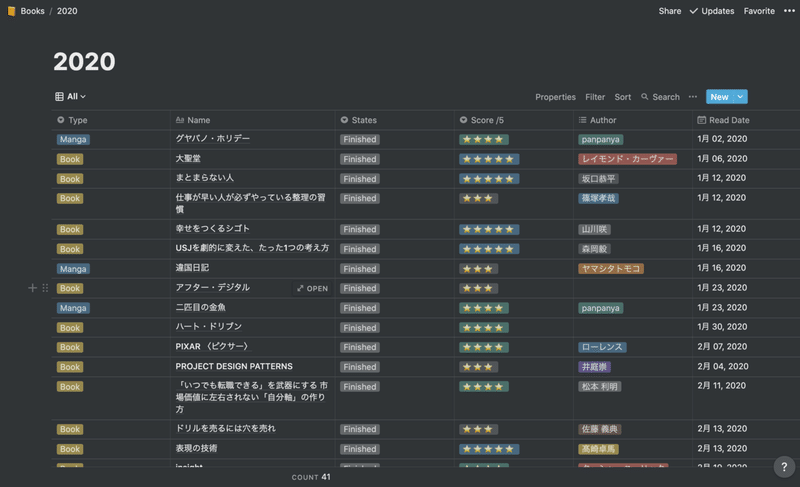
Task: Click the PROJECT DESIGN PATTERNS name cell
Action: 234,367
